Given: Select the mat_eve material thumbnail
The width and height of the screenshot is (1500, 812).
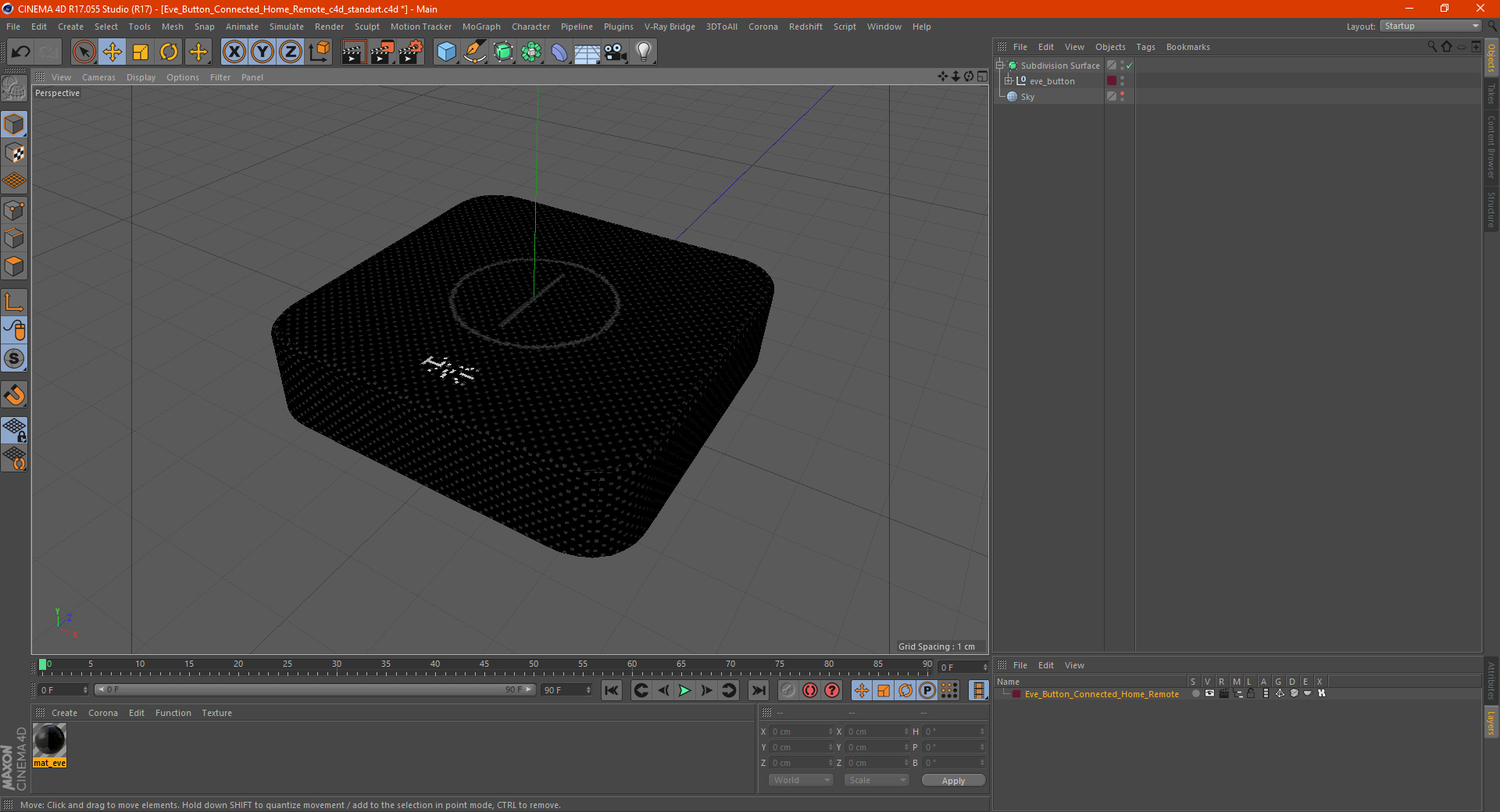Looking at the screenshot, I should 49,740.
